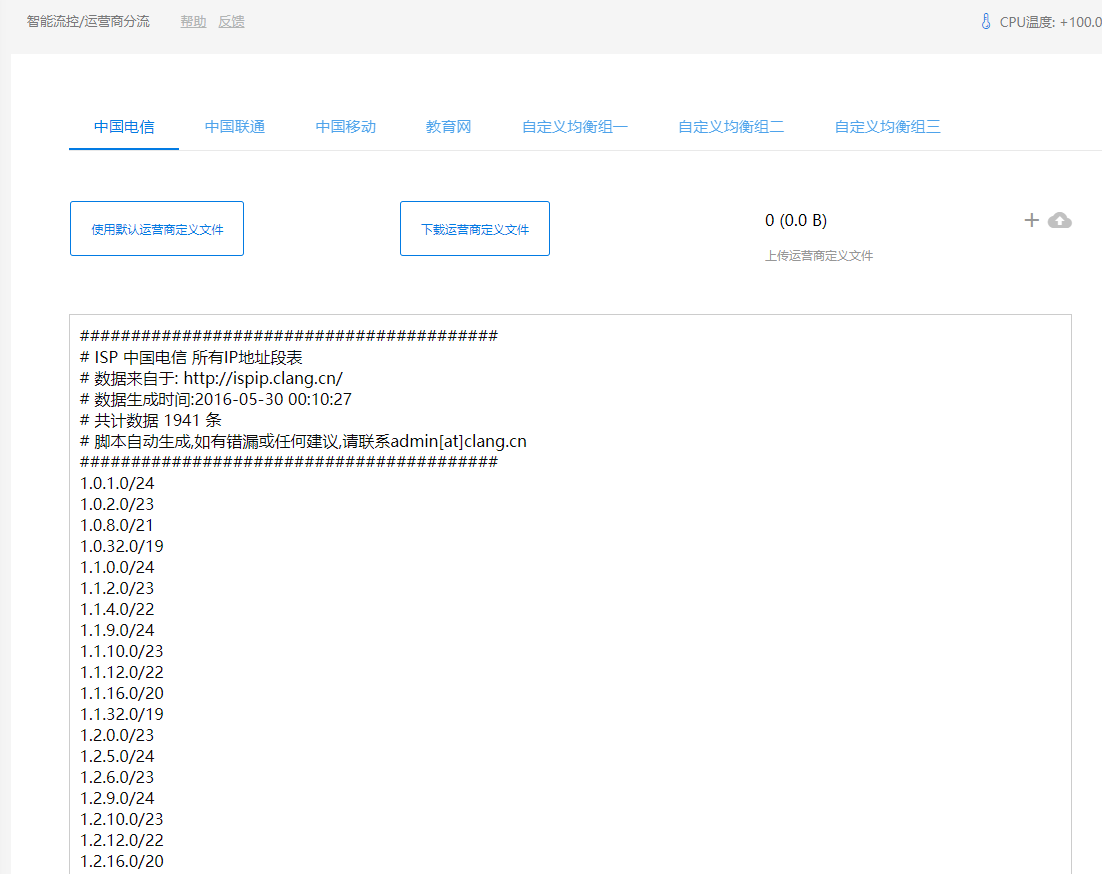1102x874 pixels.
Task: Click the 上传运营商定义文件 label
Action: coord(819,256)
